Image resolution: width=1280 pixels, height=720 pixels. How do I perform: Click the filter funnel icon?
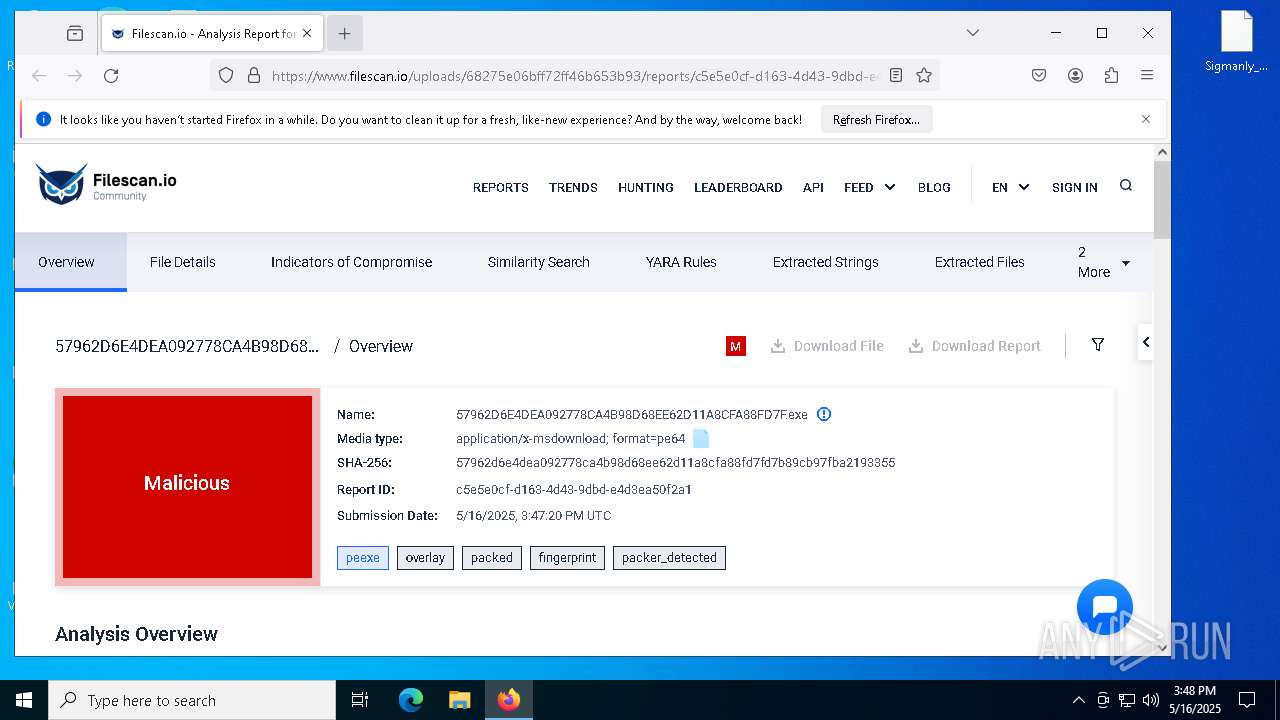(1098, 345)
